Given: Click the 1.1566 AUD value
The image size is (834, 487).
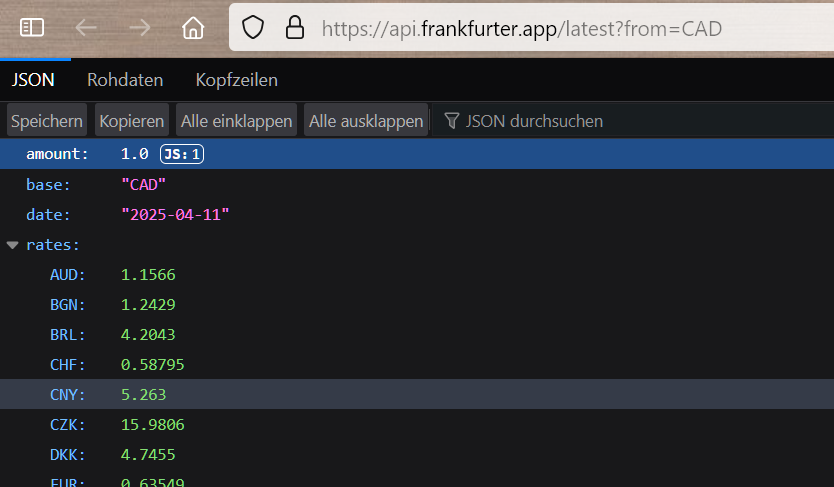Looking at the screenshot, I should point(148,275).
